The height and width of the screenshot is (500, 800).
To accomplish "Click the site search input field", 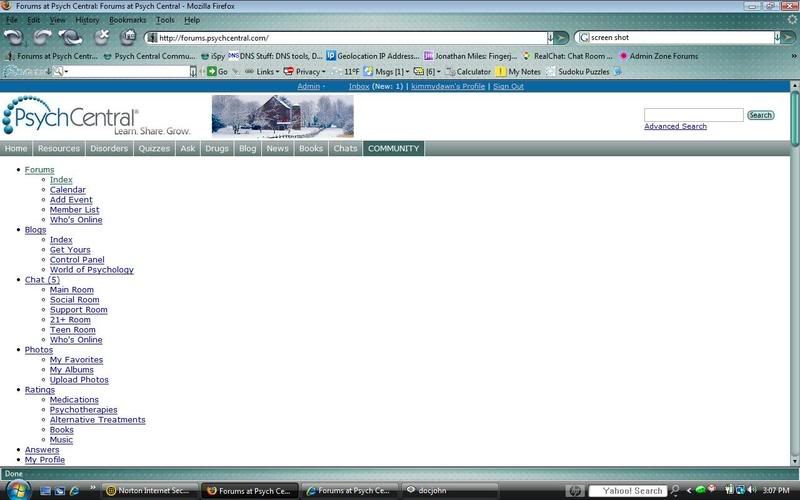I will (x=693, y=115).
